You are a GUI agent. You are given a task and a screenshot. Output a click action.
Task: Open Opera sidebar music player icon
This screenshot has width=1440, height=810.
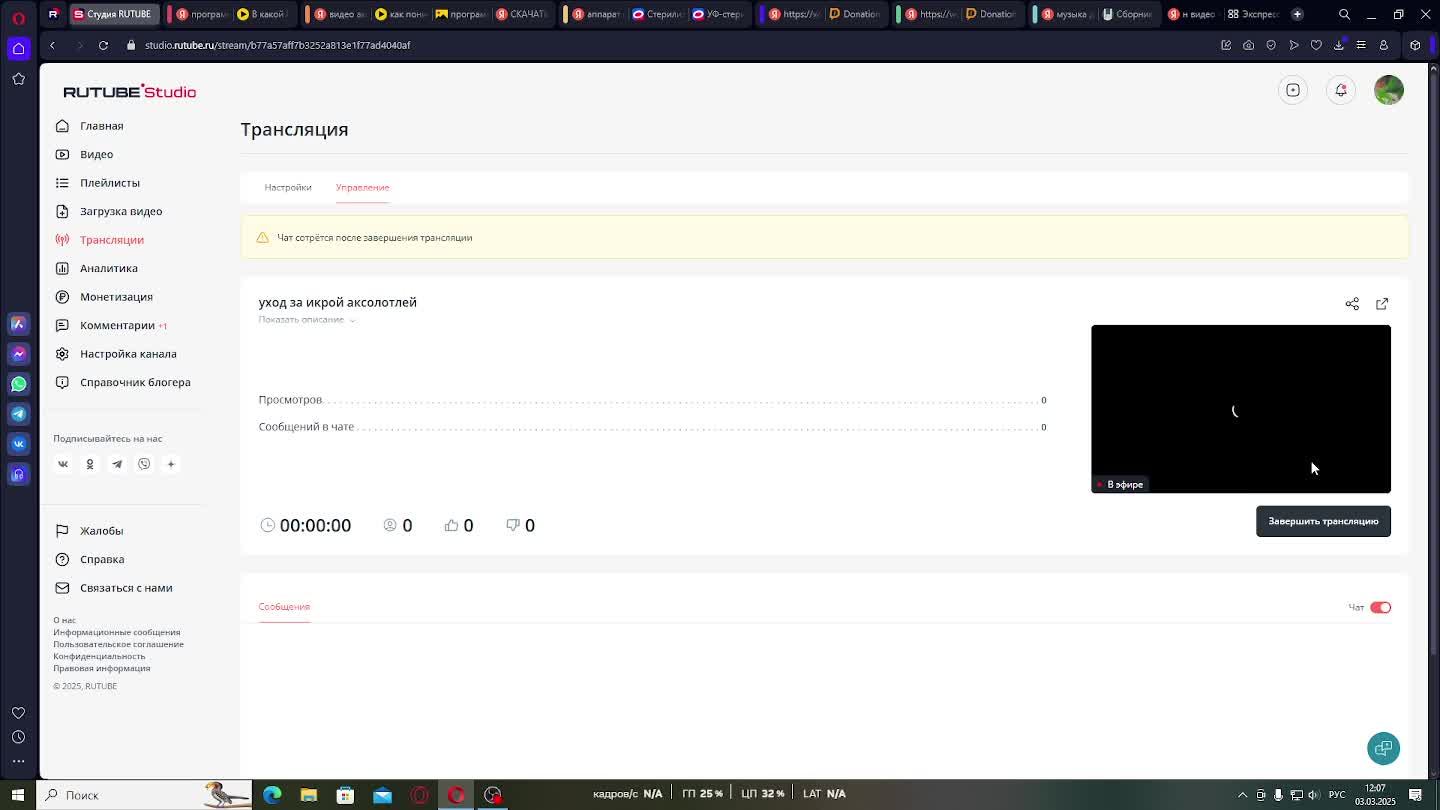[x=18, y=474]
